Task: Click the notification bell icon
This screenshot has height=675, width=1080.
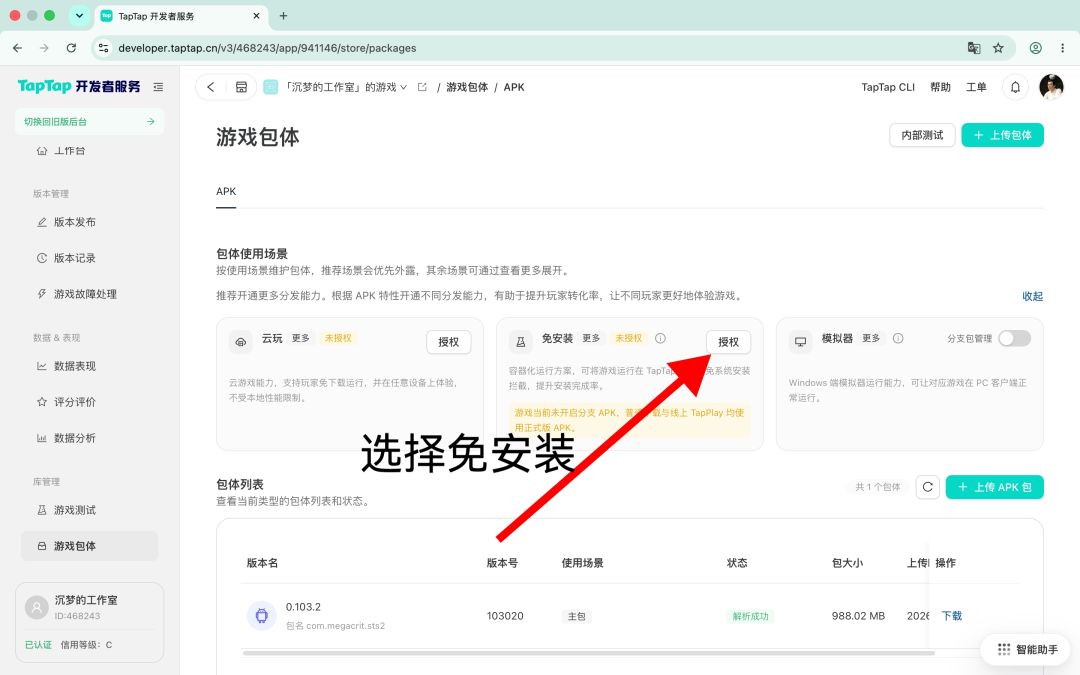Action: click(1015, 87)
